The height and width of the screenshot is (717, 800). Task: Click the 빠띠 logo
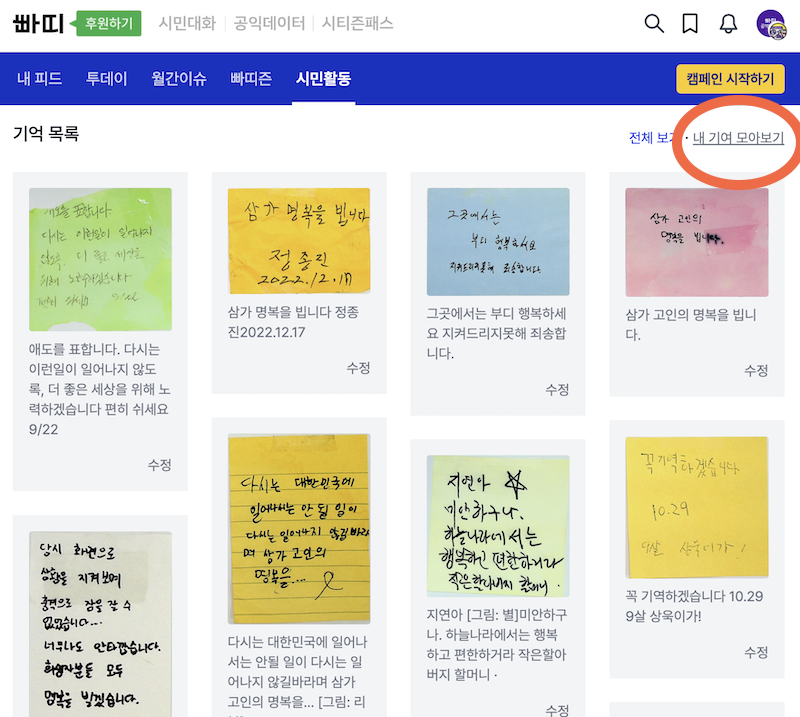(x=39, y=23)
